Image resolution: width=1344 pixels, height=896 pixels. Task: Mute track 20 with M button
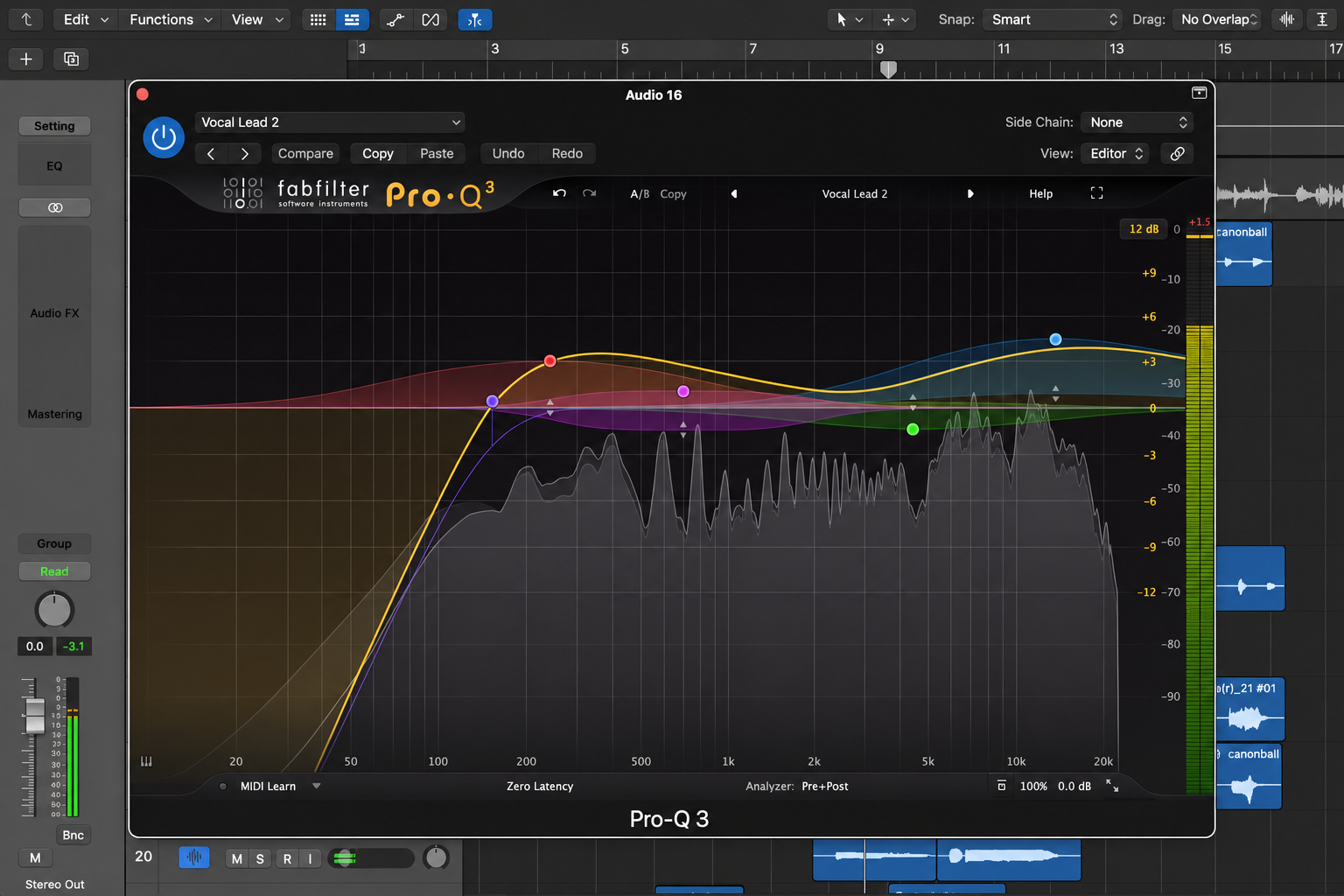(236, 858)
